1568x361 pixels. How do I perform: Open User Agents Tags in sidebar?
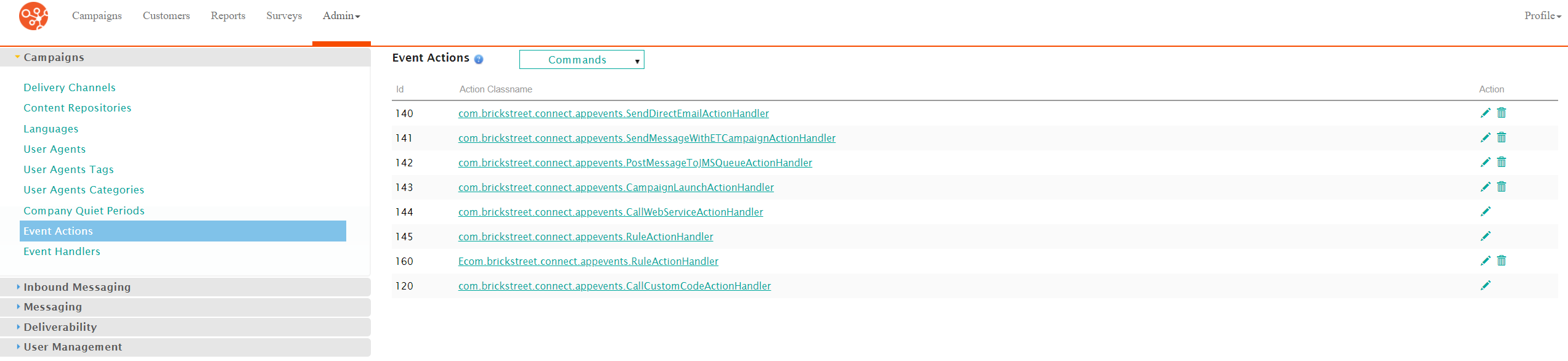(x=69, y=169)
